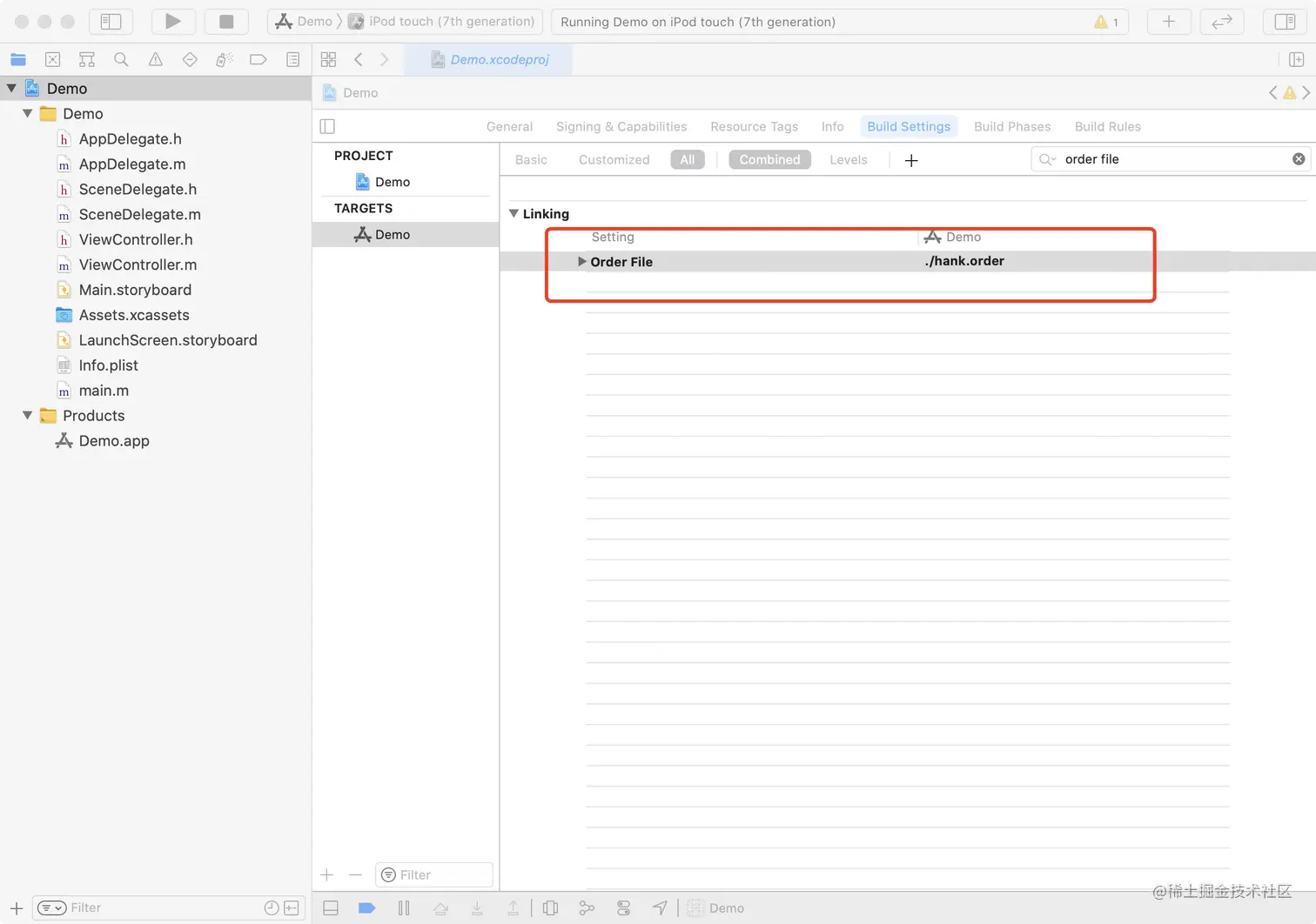1316x924 pixels.
Task: Pause program execution in debug bar
Action: (404, 908)
